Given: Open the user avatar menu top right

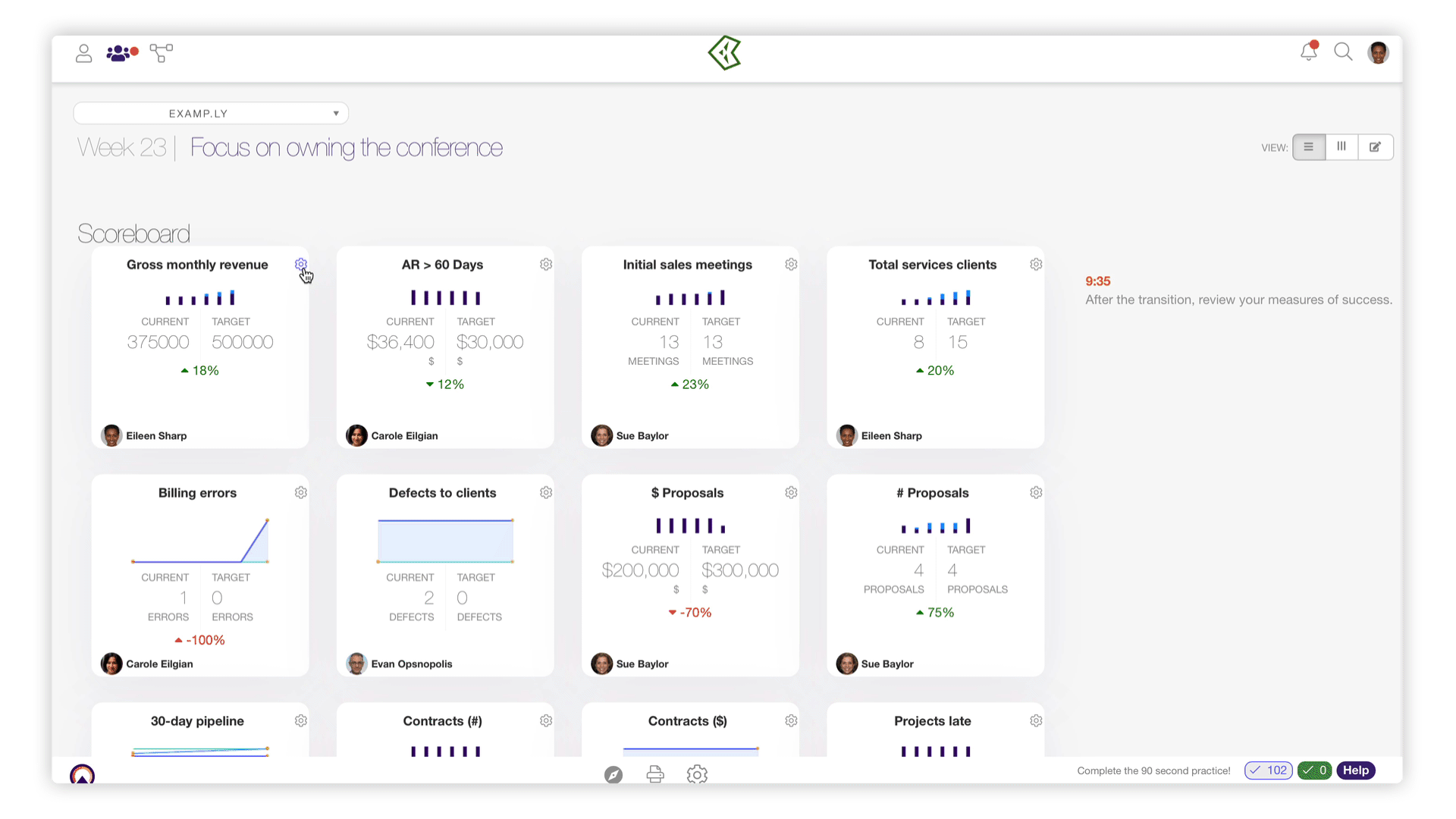Looking at the screenshot, I should 1378,52.
